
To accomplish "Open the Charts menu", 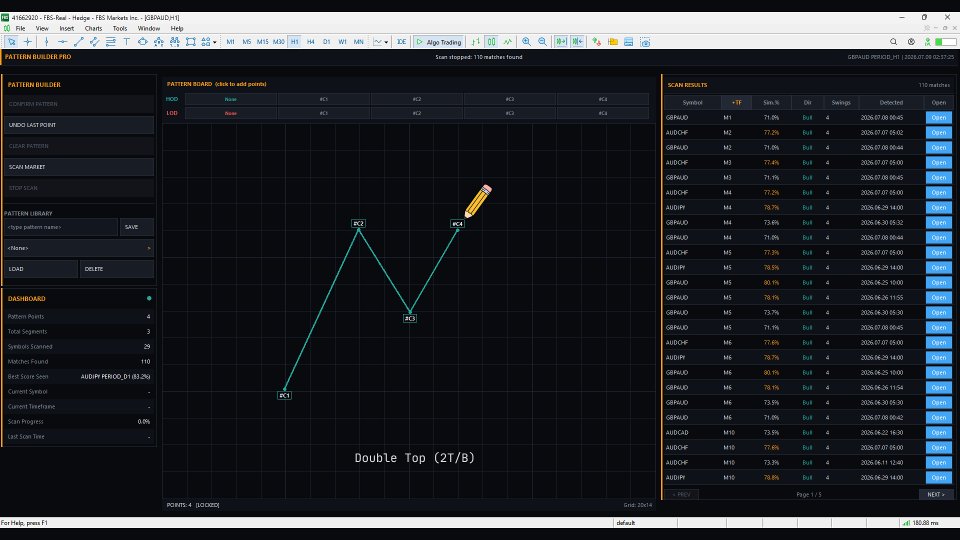I will click(93, 28).
